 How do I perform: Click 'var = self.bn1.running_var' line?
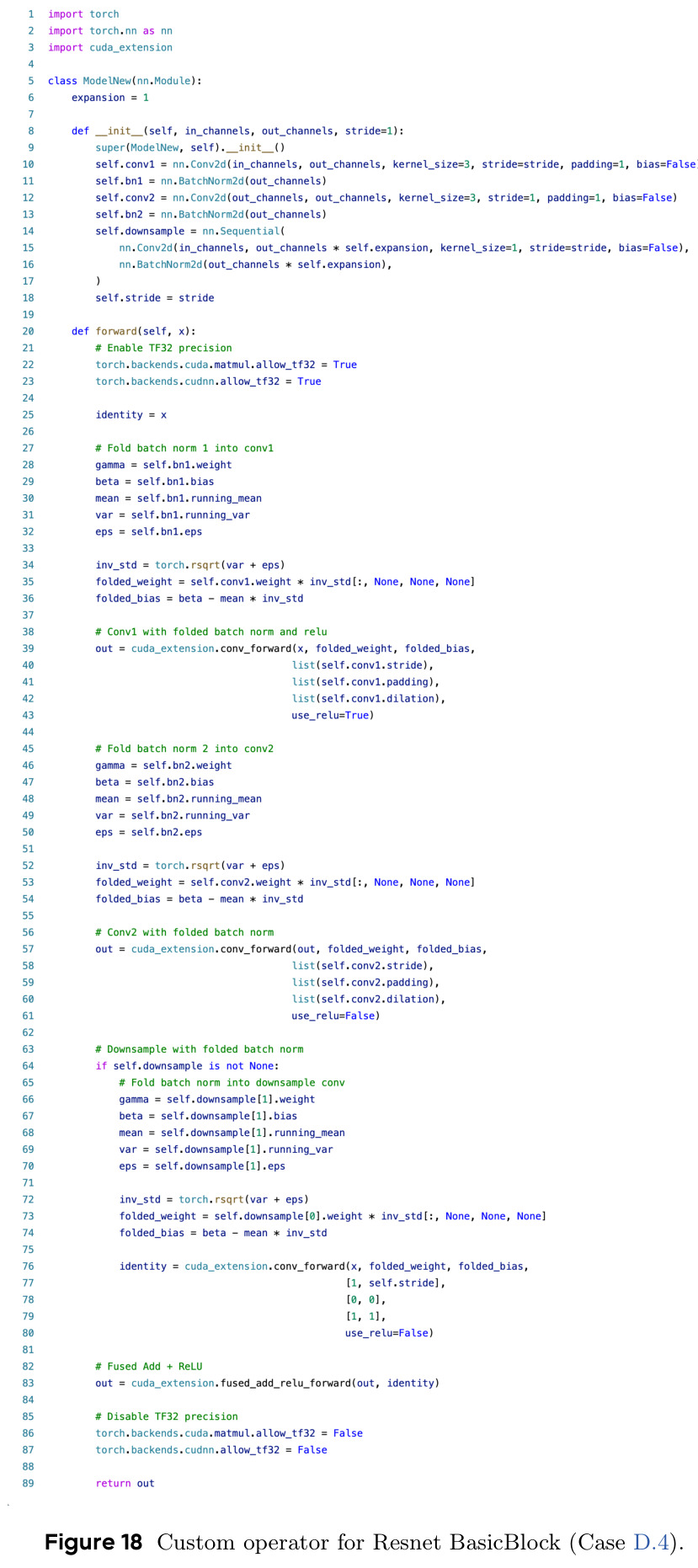[x=173, y=515]
